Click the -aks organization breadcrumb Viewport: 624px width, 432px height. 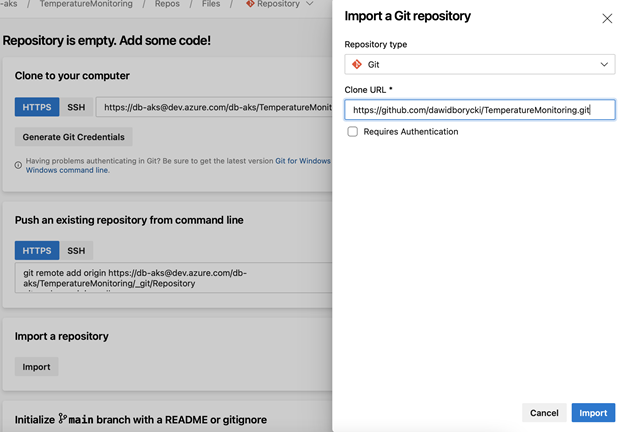[x=9, y=4]
